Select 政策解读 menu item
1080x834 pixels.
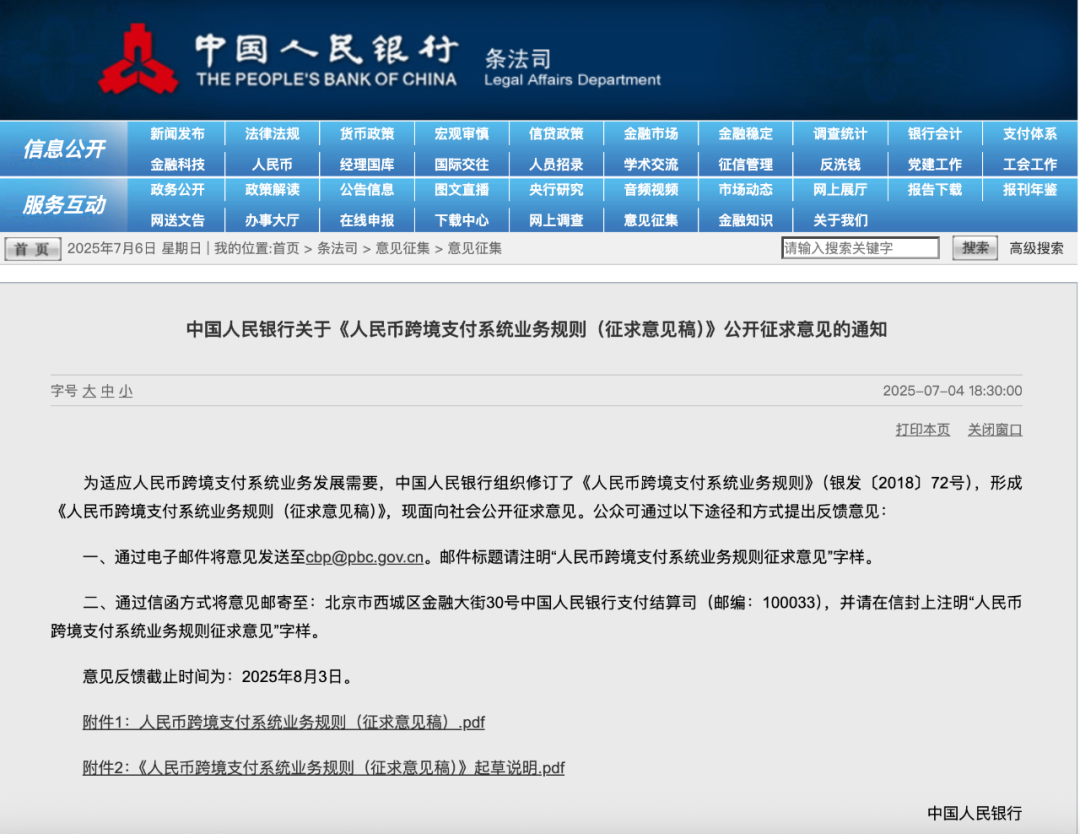pyautogui.click(x=272, y=189)
